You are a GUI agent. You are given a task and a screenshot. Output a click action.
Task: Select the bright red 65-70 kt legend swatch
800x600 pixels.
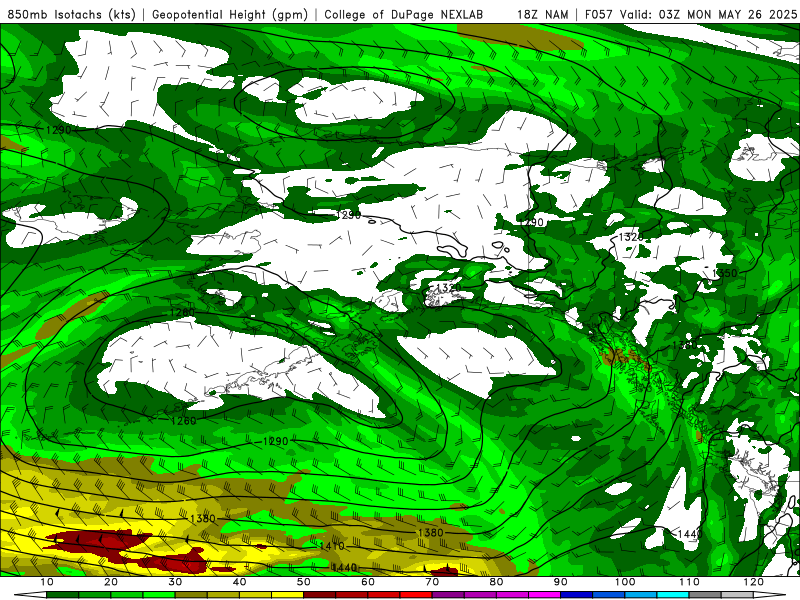(416, 595)
